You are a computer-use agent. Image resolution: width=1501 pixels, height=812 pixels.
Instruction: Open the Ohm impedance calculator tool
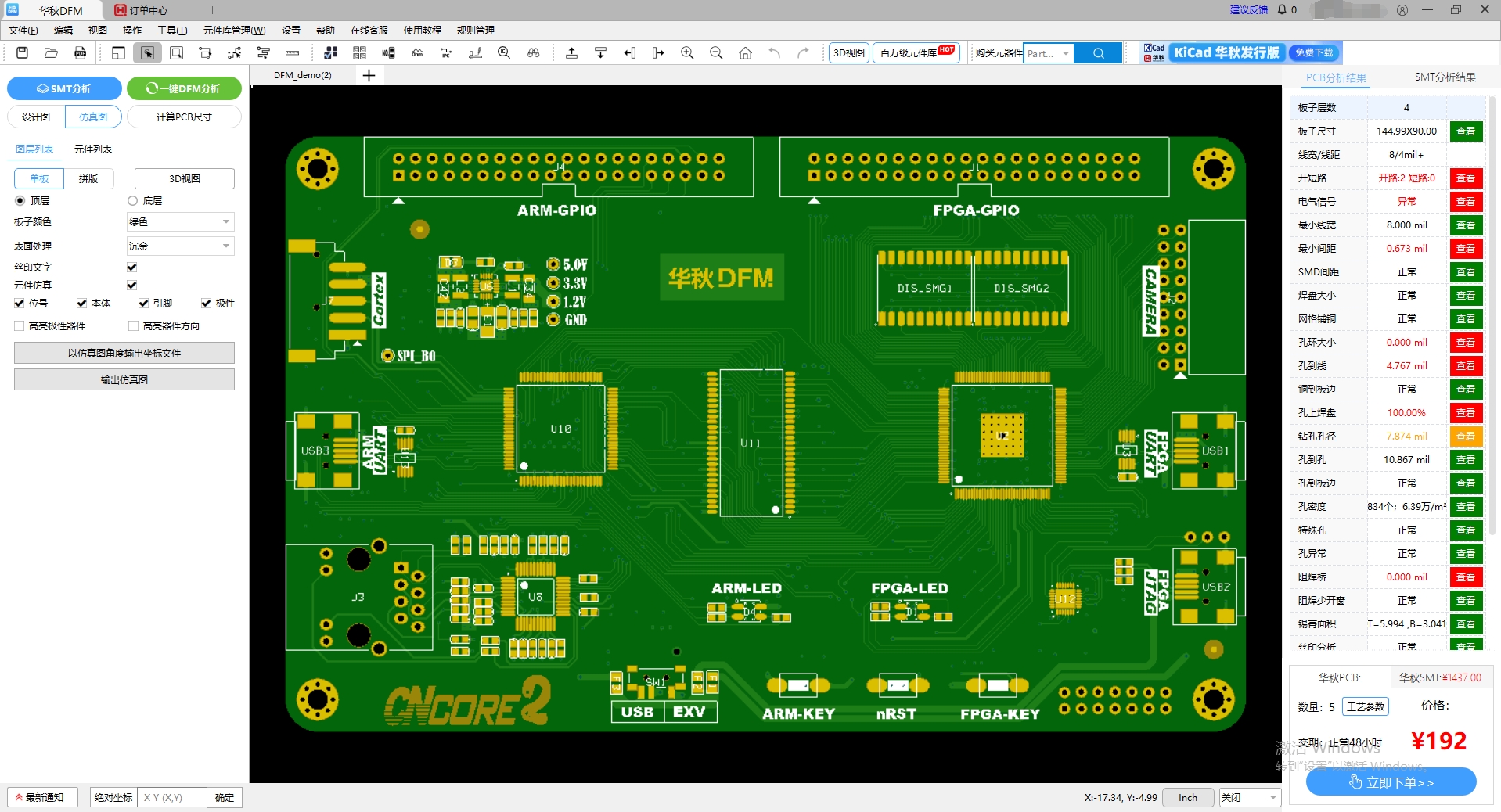417,52
